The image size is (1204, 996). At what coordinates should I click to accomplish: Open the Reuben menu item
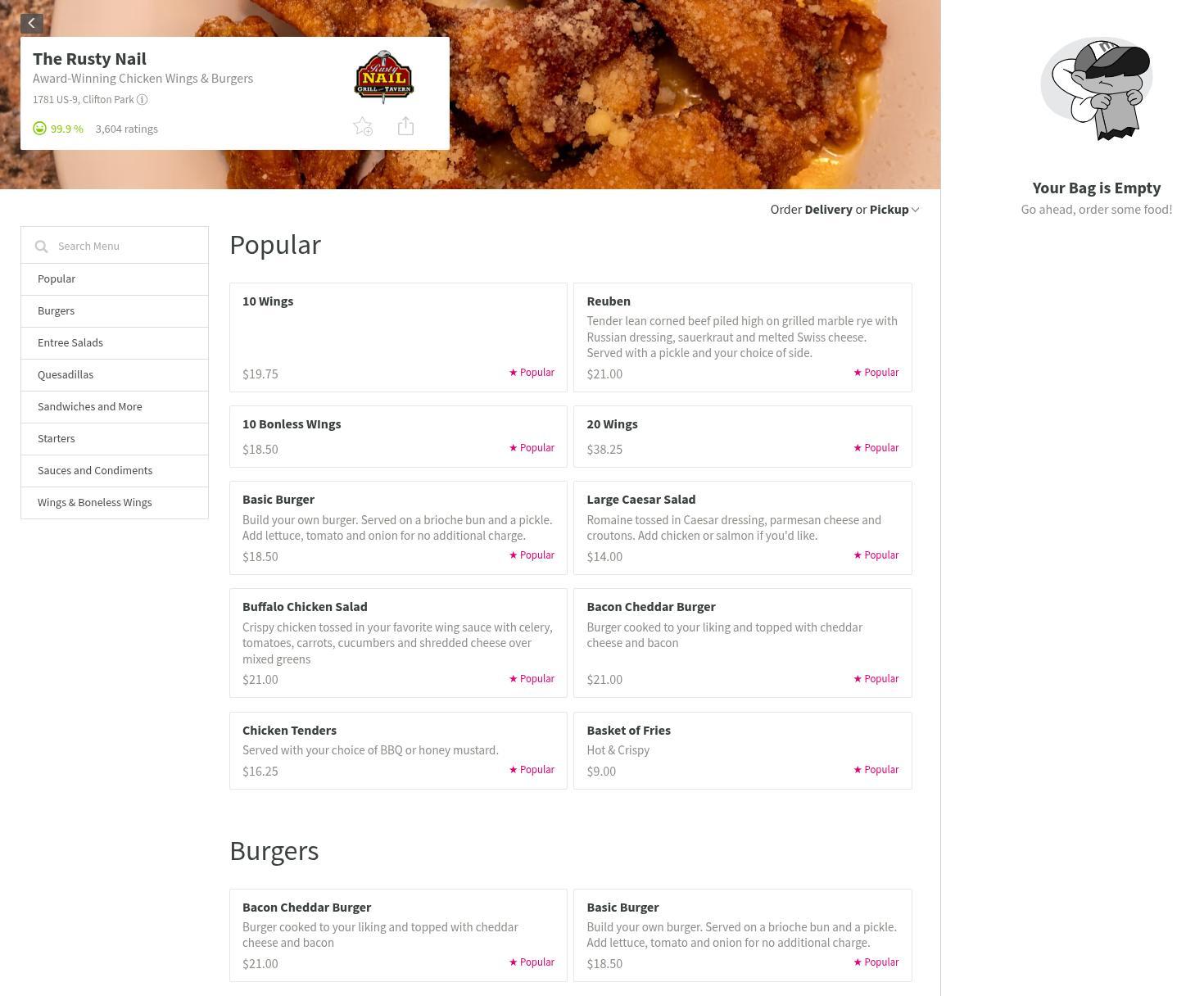tap(743, 337)
